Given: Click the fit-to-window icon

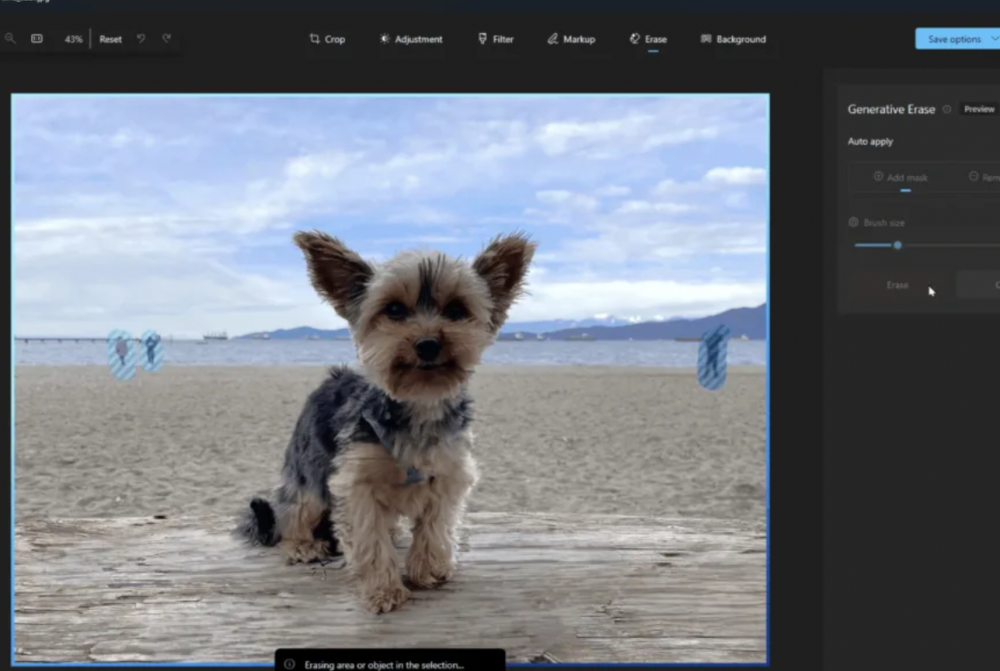Looking at the screenshot, I should coord(37,38).
